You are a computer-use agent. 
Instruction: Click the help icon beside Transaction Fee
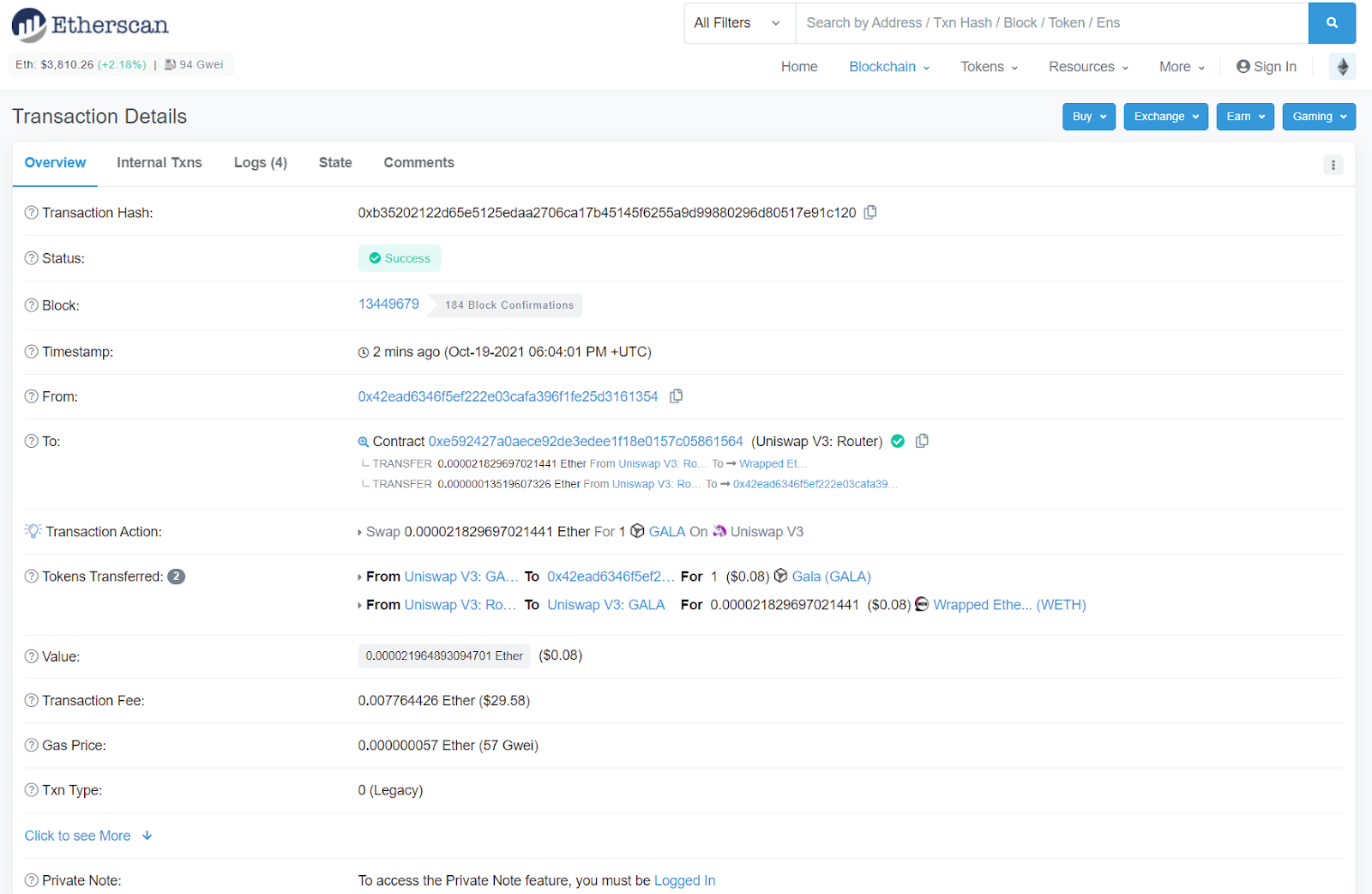[32, 701]
